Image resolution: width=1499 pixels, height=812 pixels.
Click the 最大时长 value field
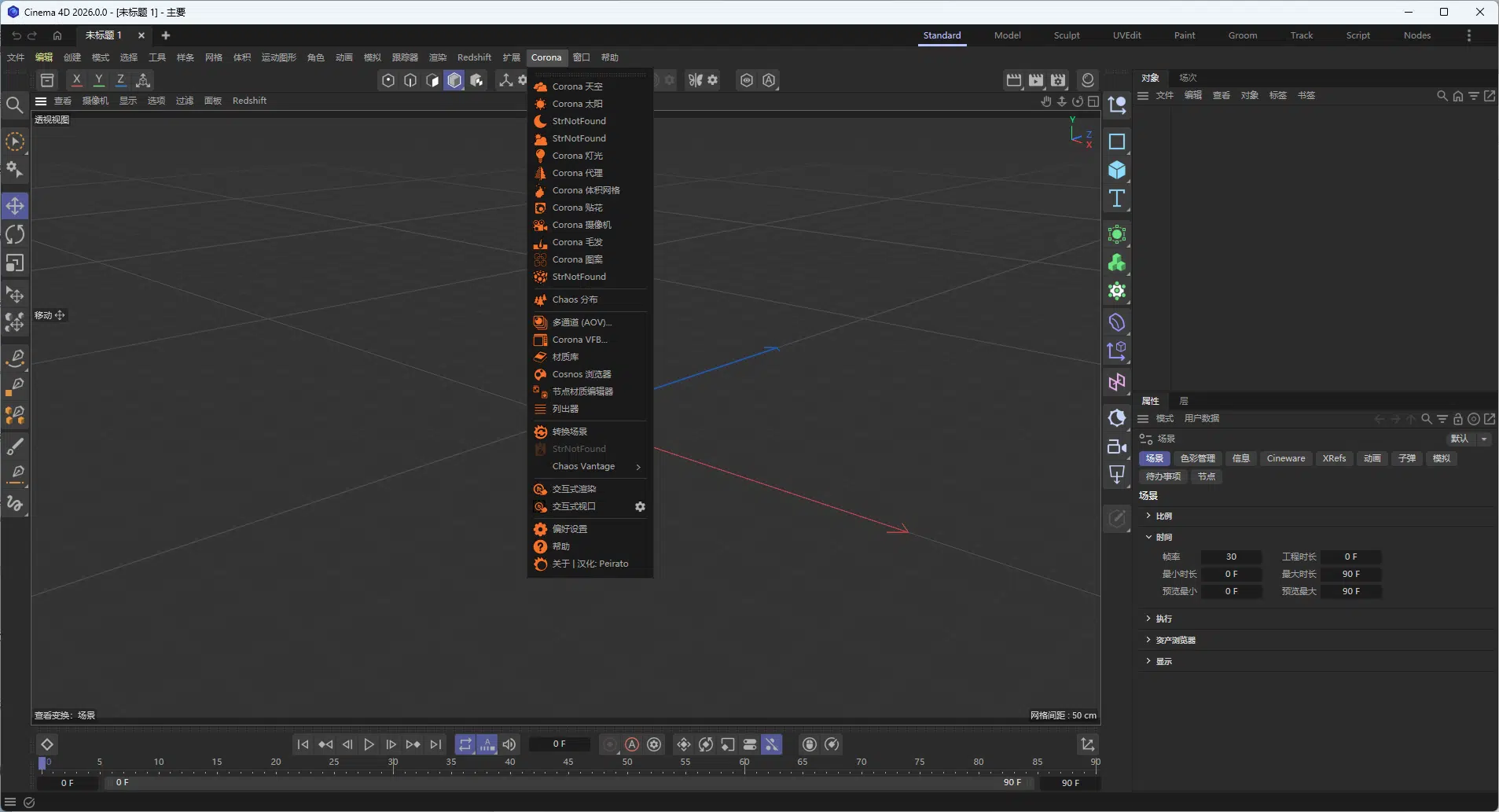pyautogui.click(x=1350, y=574)
